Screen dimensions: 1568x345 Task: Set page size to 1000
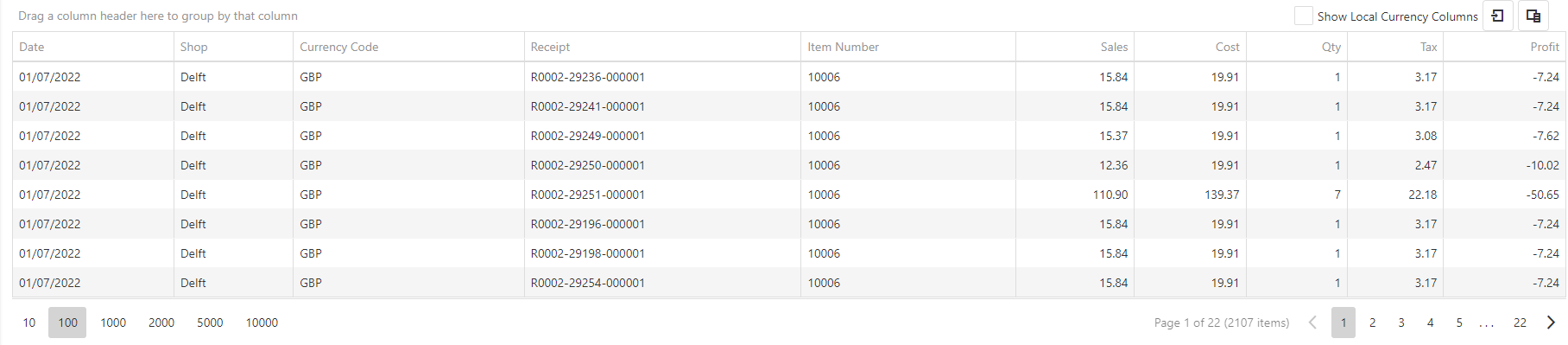[x=113, y=323]
